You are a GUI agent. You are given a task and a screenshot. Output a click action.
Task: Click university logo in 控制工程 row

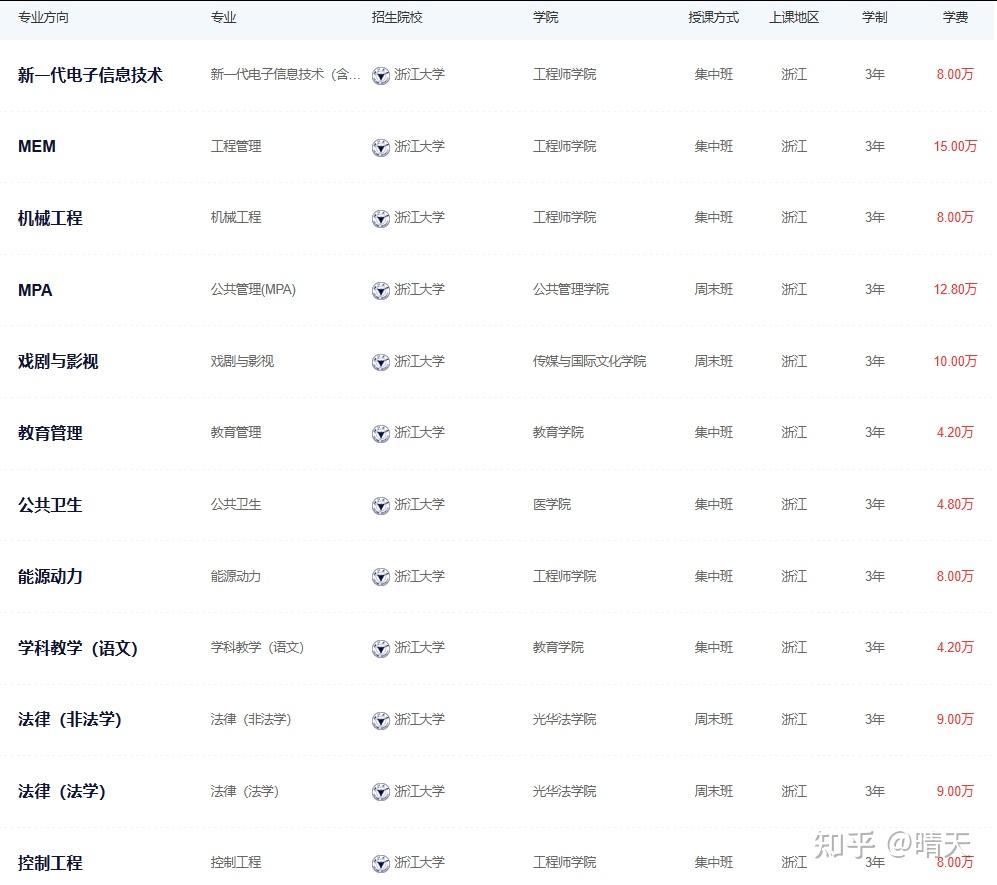[380, 863]
